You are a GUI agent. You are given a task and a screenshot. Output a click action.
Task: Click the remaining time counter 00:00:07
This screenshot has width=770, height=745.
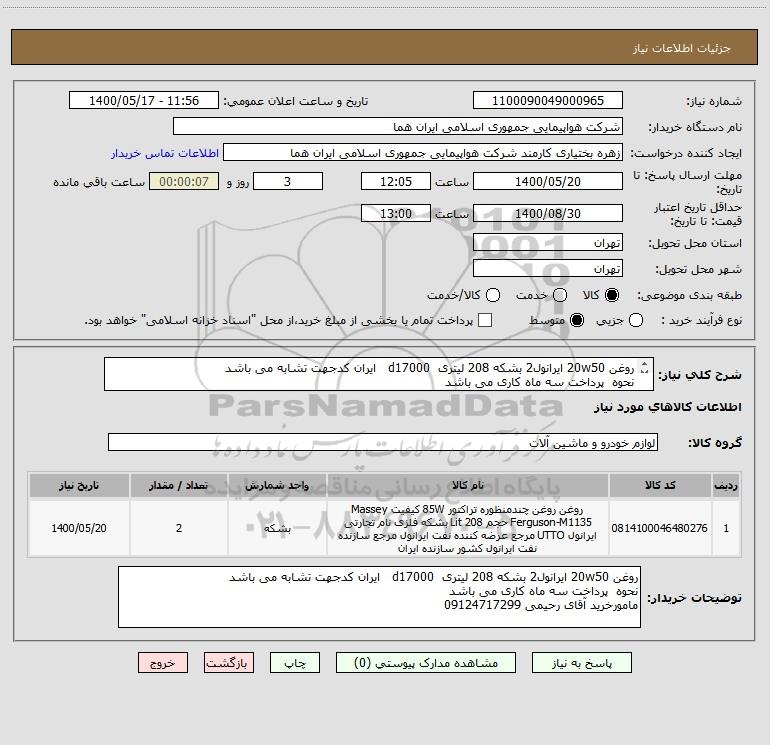(x=184, y=181)
